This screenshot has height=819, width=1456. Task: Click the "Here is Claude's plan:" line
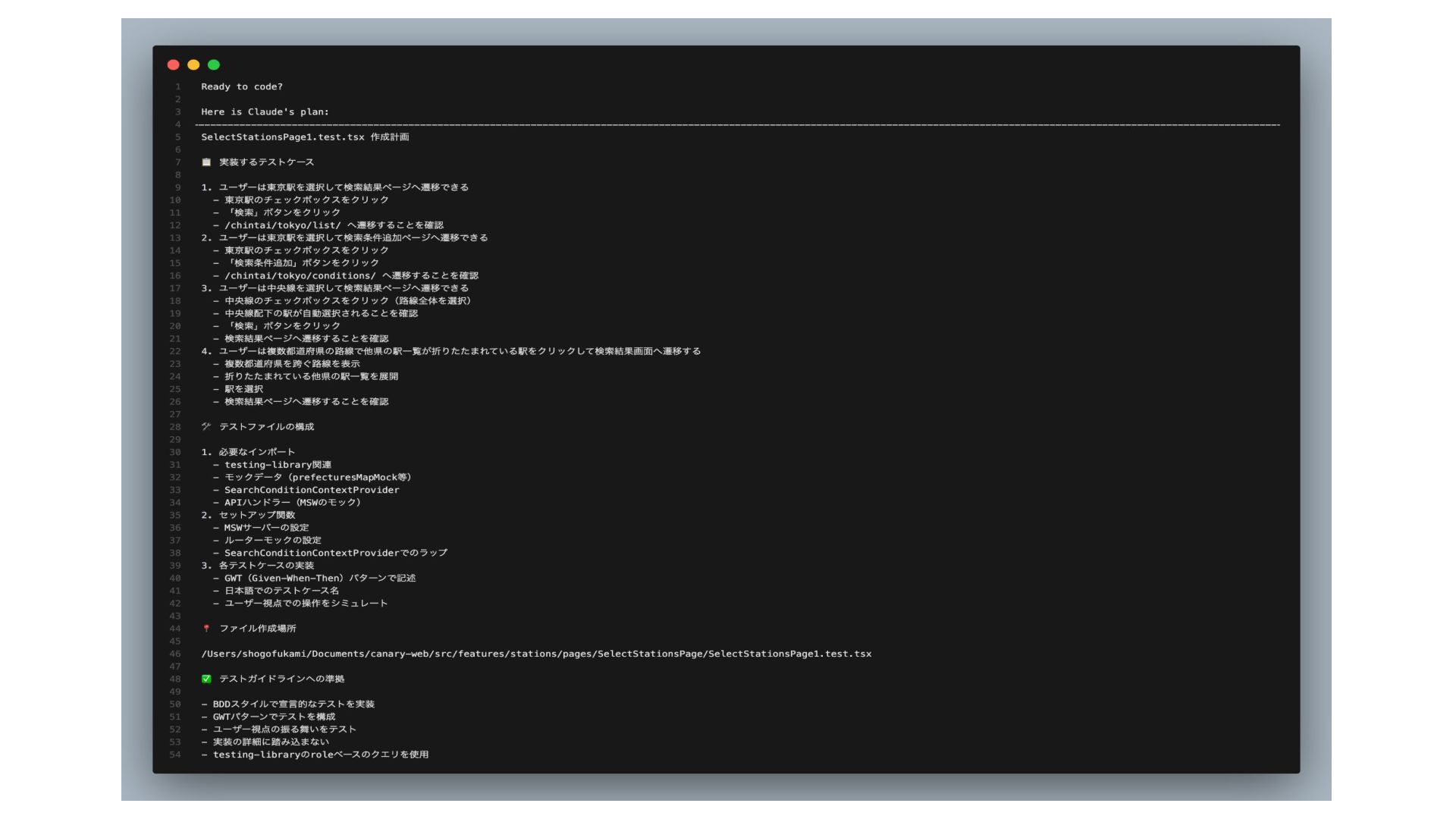265,111
